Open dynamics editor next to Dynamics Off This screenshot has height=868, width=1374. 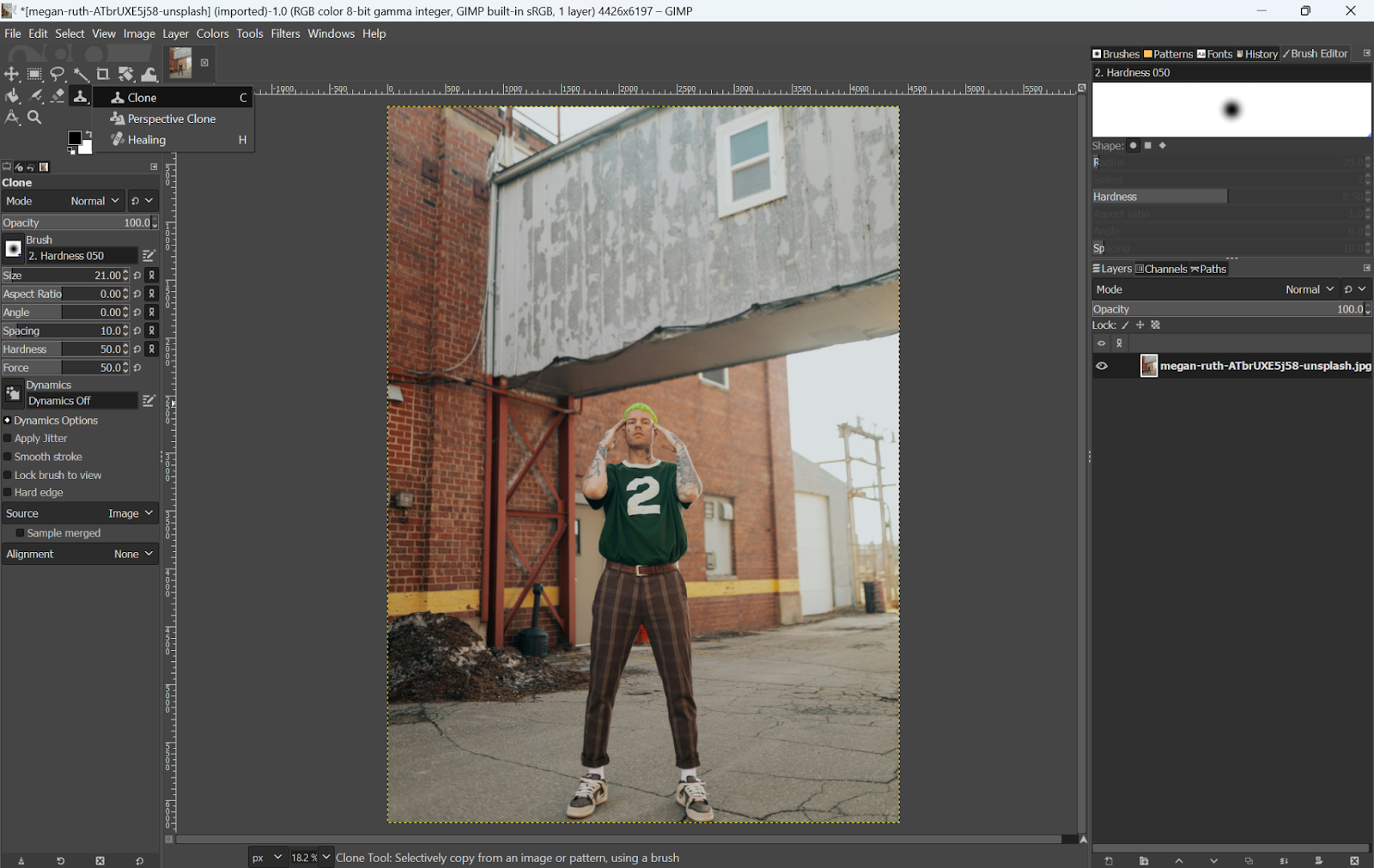click(149, 401)
